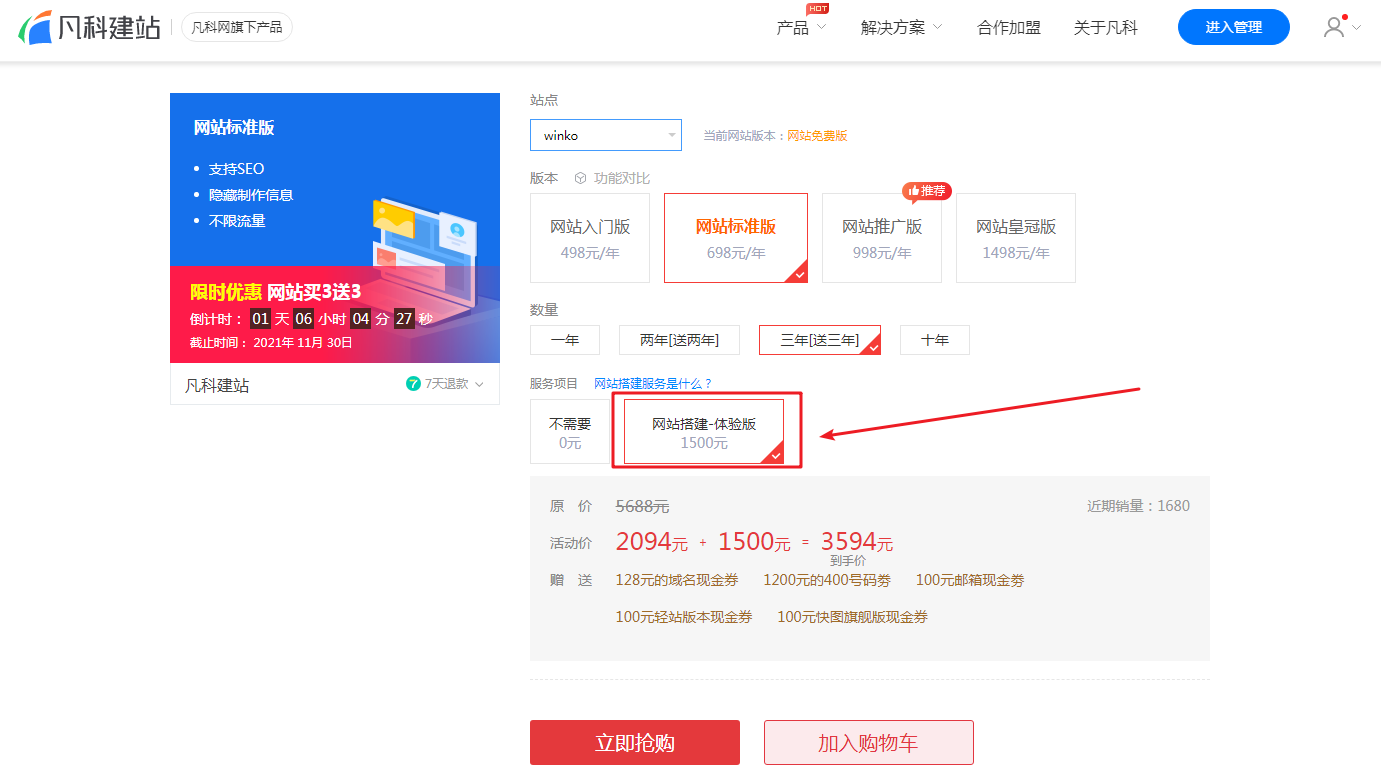Click the HOT tag above 产品

[818, 8]
